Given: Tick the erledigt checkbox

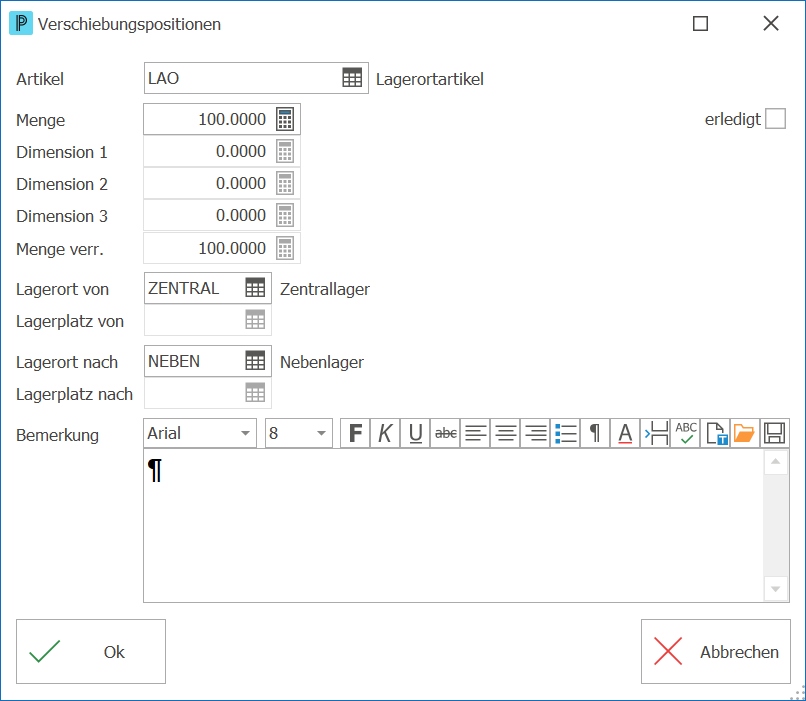Looking at the screenshot, I should click(775, 118).
